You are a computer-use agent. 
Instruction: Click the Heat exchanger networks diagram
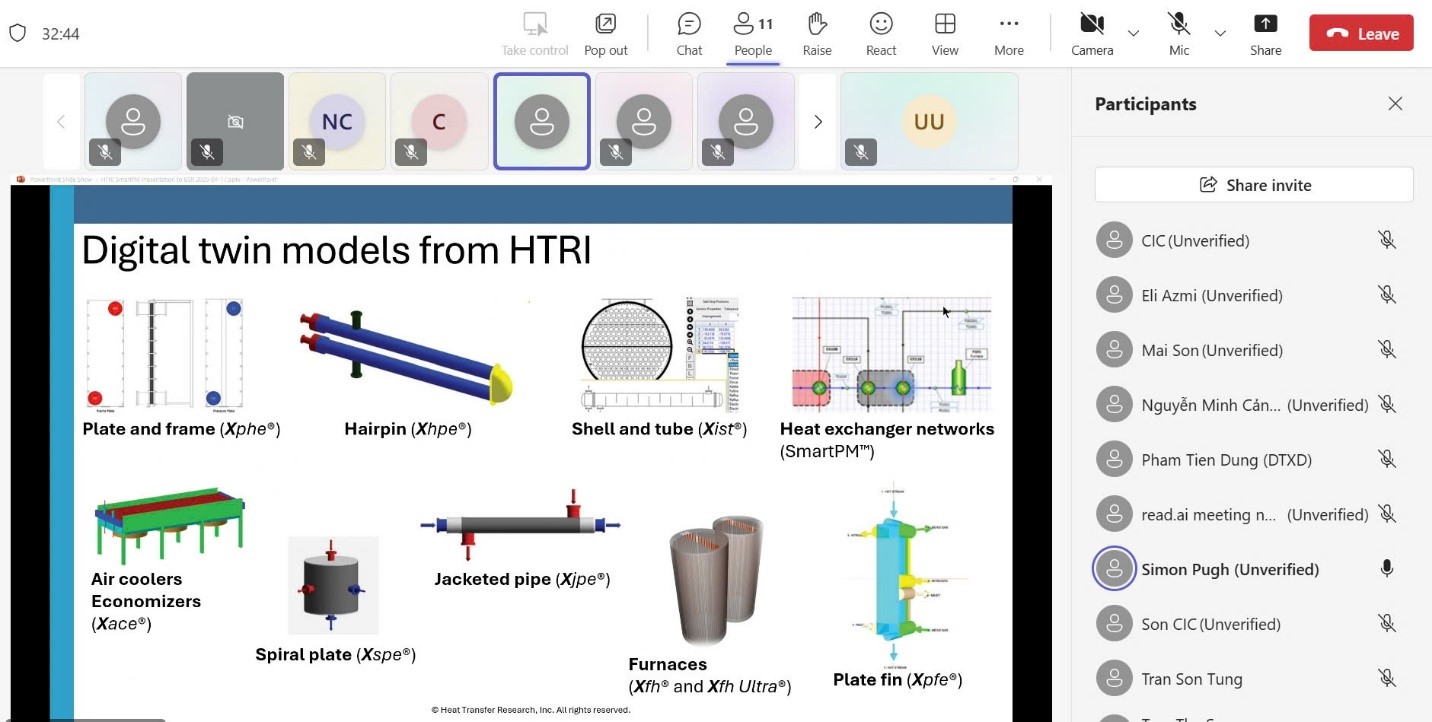891,354
